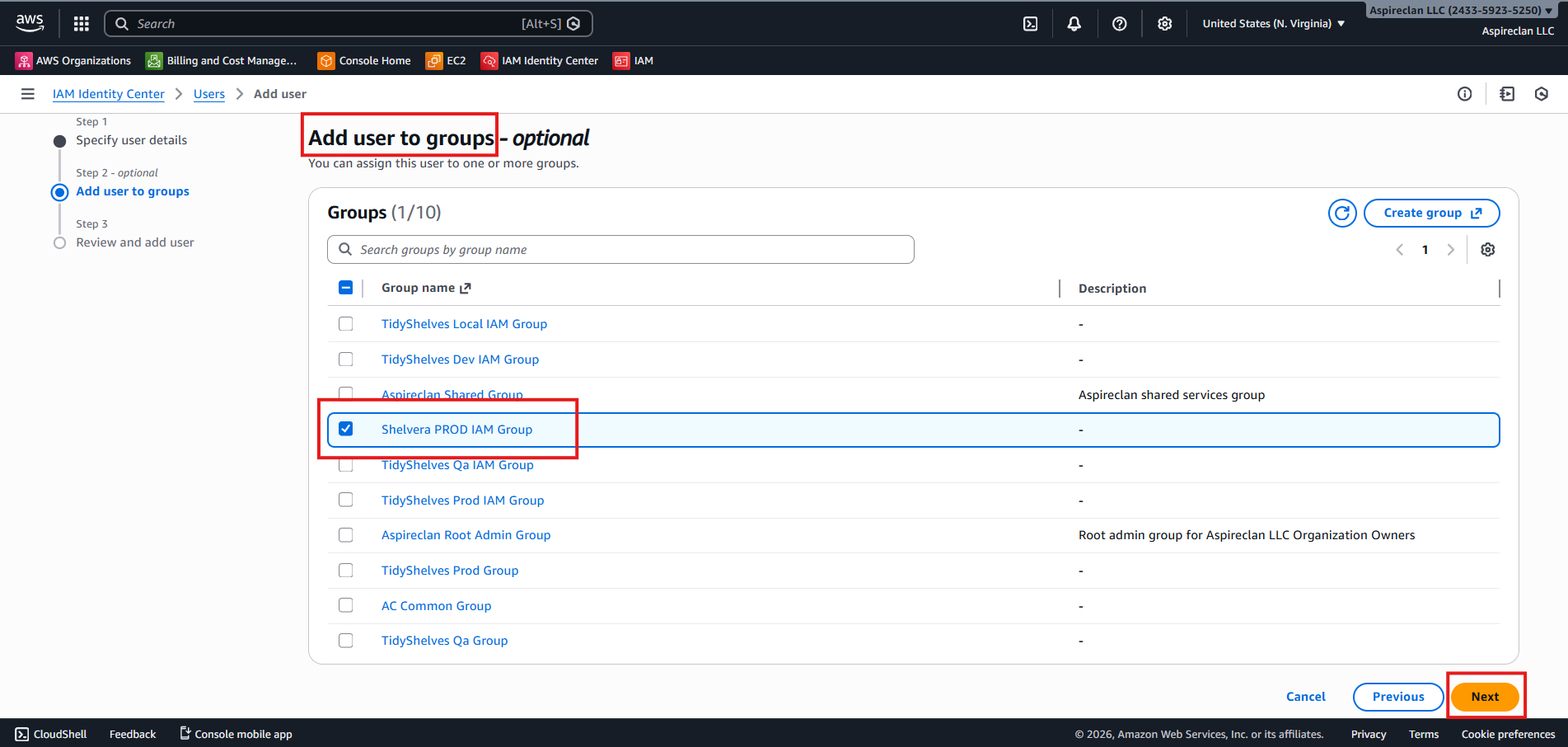The image size is (1568, 747).
Task: Open Cookie preferences in footer
Action: (x=1508, y=734)
